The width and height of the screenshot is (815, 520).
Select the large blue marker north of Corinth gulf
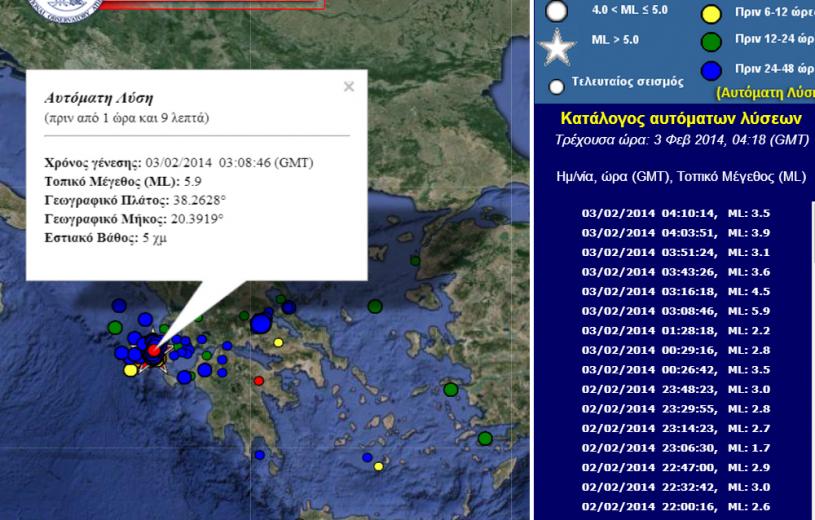261,323
